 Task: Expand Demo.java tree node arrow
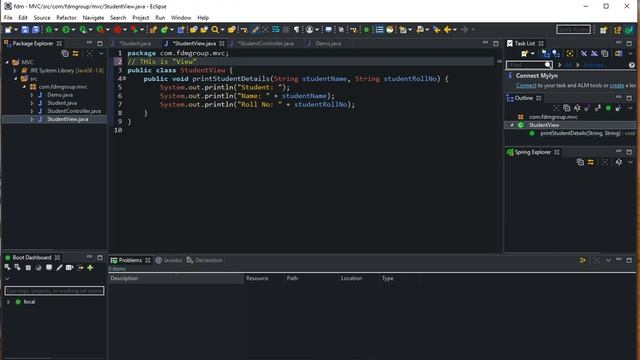click(x=32, y=95)
